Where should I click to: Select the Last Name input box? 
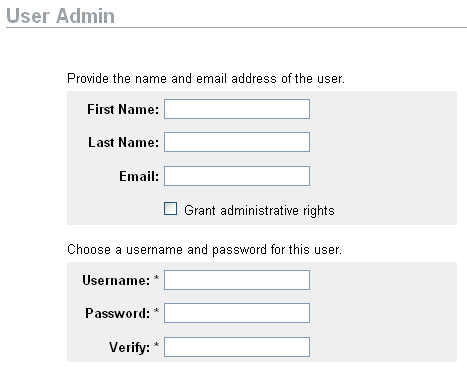tap(237, 142)
